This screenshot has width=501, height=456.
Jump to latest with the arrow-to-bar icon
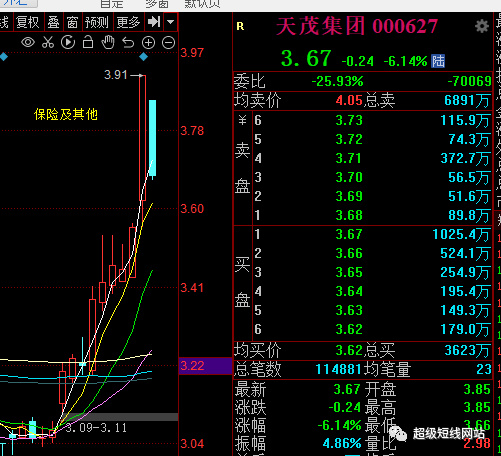click(x=154, y=22)
